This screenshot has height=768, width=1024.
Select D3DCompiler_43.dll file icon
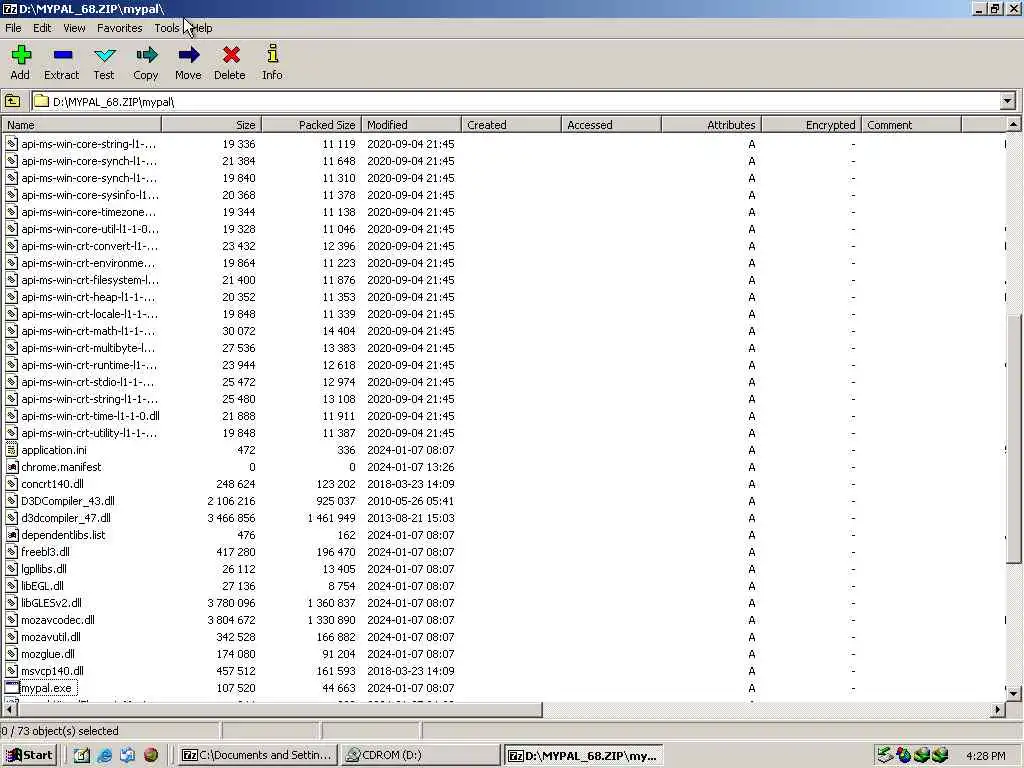[12, 501]
